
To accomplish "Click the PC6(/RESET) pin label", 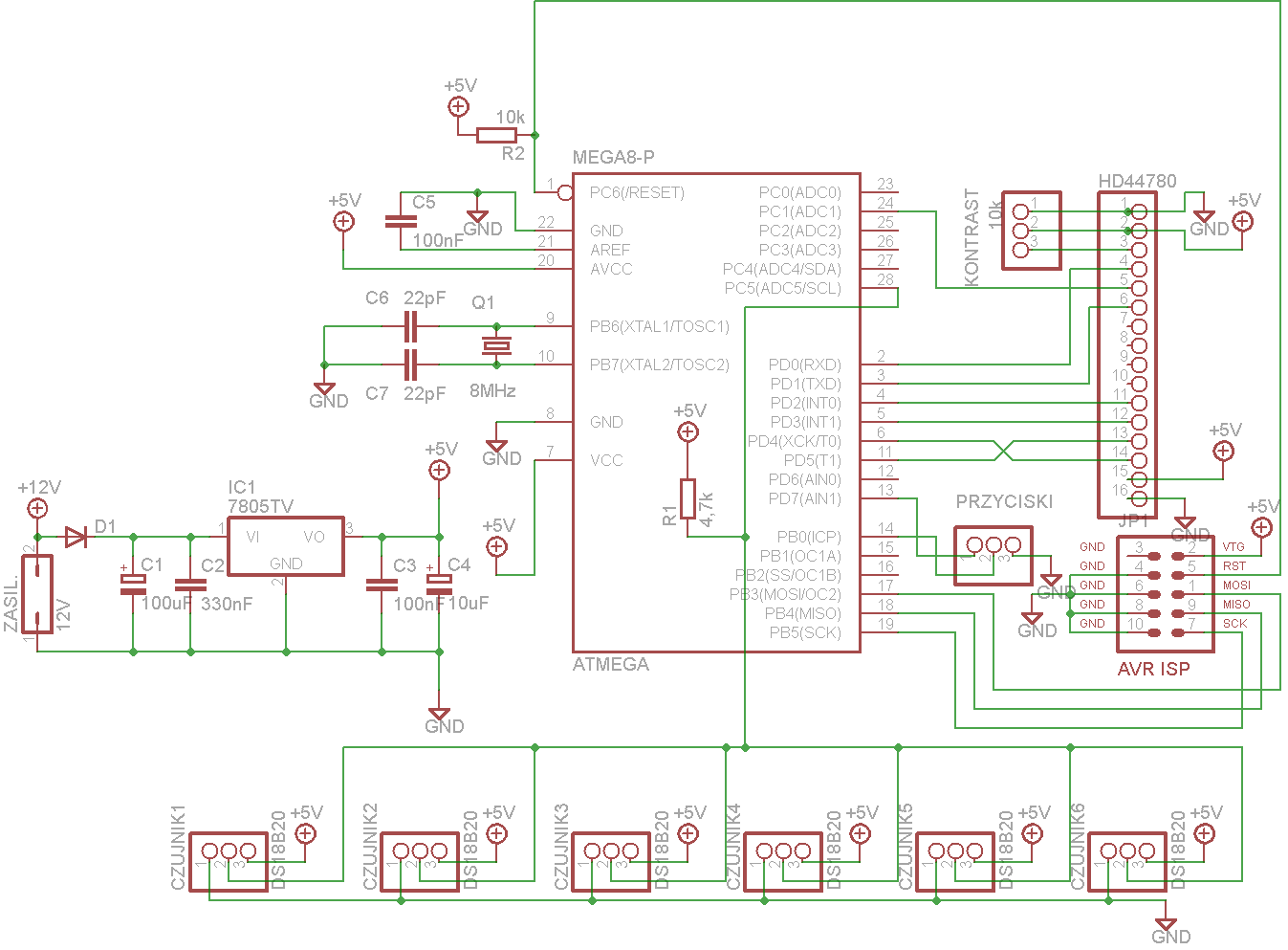I will click(637, 192).
